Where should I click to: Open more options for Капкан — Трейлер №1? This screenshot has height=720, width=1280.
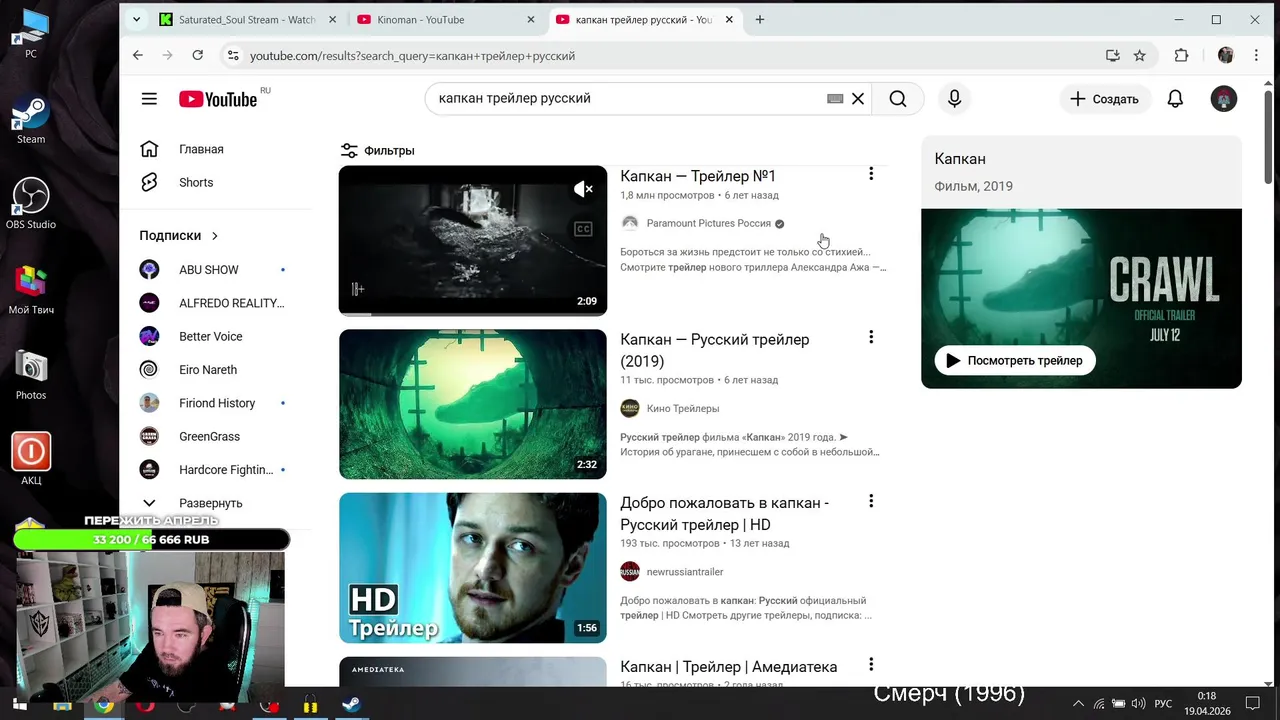pyautogui.click(x=871, y=174)
